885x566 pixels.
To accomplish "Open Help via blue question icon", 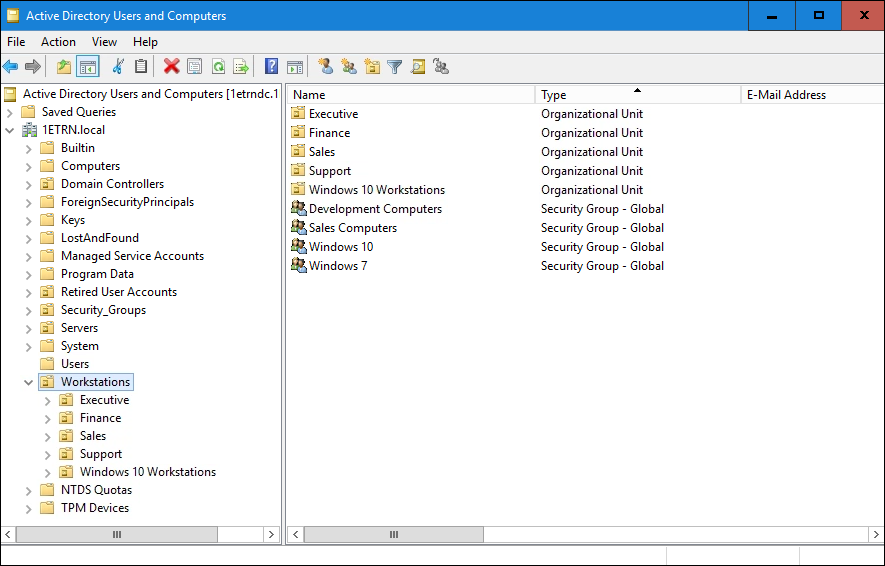I will (271, 67).
